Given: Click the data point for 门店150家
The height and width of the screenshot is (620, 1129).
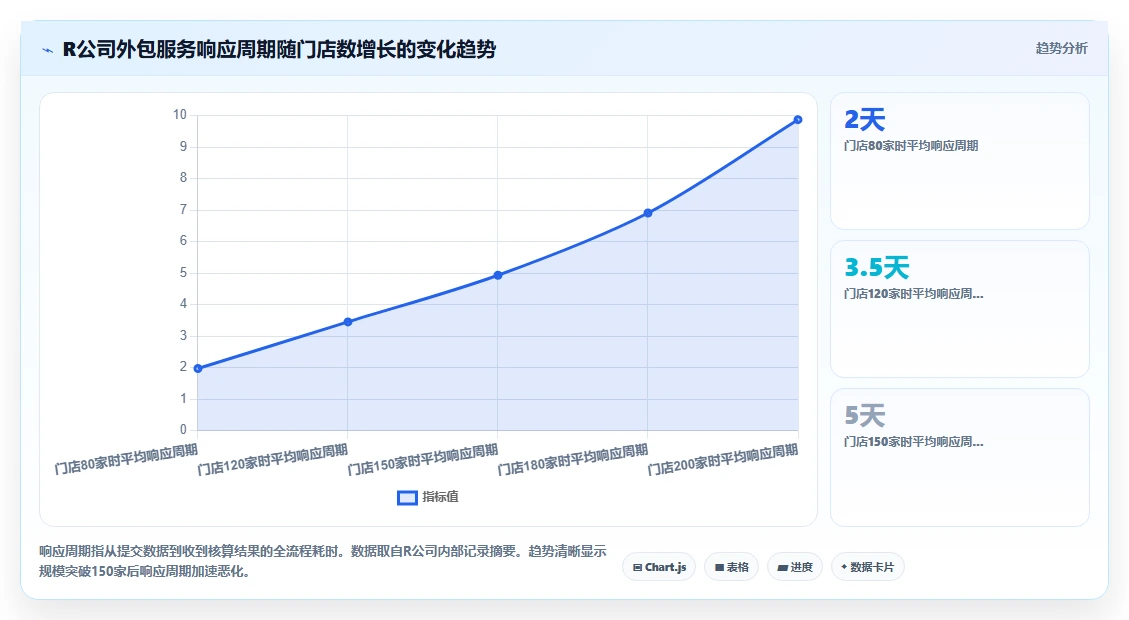Looking at the screenshot, I should (x=498, y=275).
